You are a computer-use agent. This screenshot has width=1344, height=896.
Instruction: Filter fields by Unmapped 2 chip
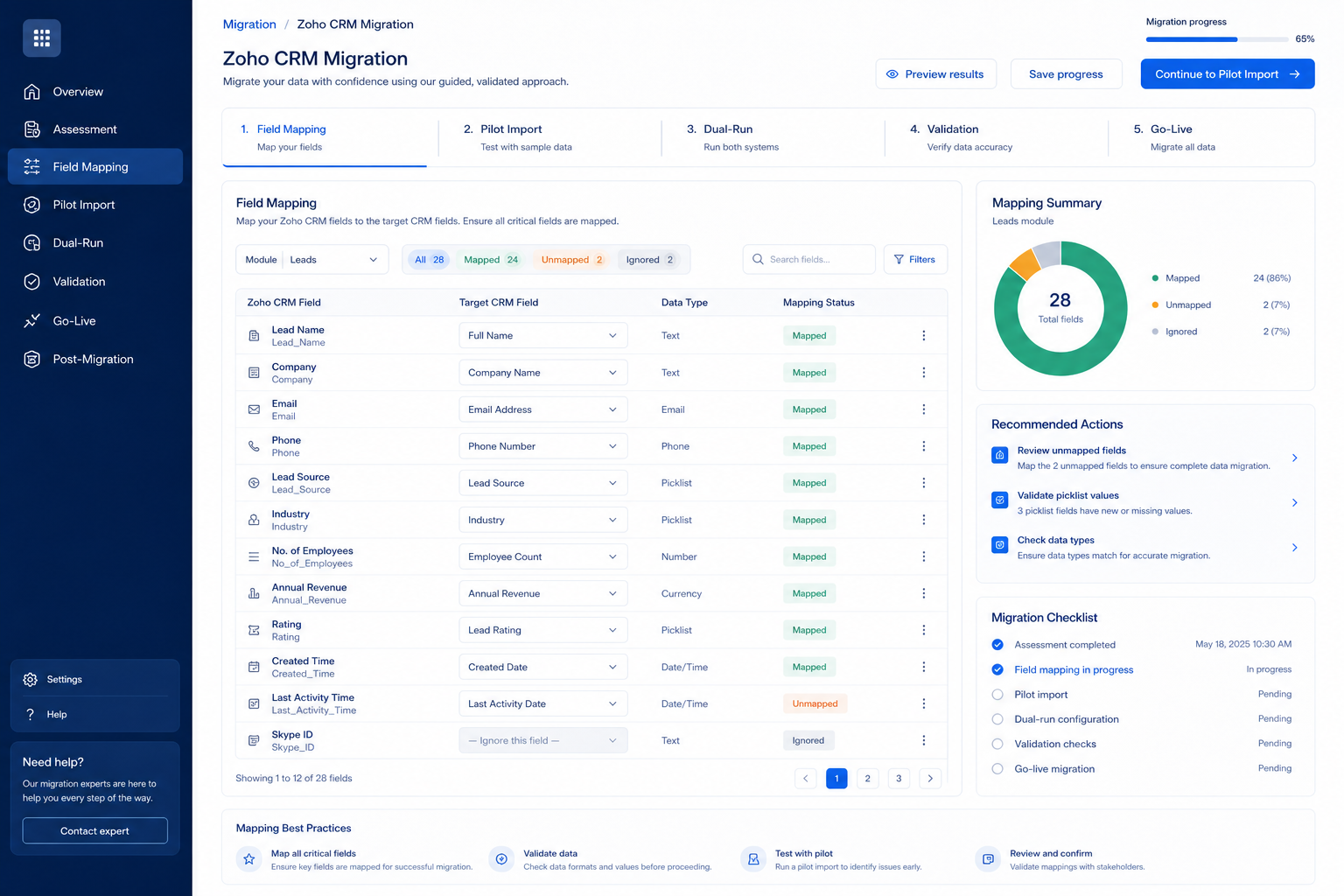click(x=572, y=260)
